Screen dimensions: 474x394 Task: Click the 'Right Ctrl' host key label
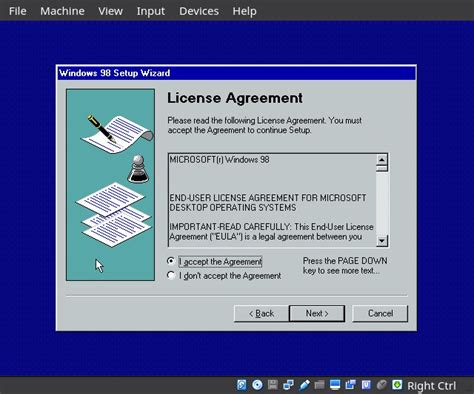tap(431, 386)
